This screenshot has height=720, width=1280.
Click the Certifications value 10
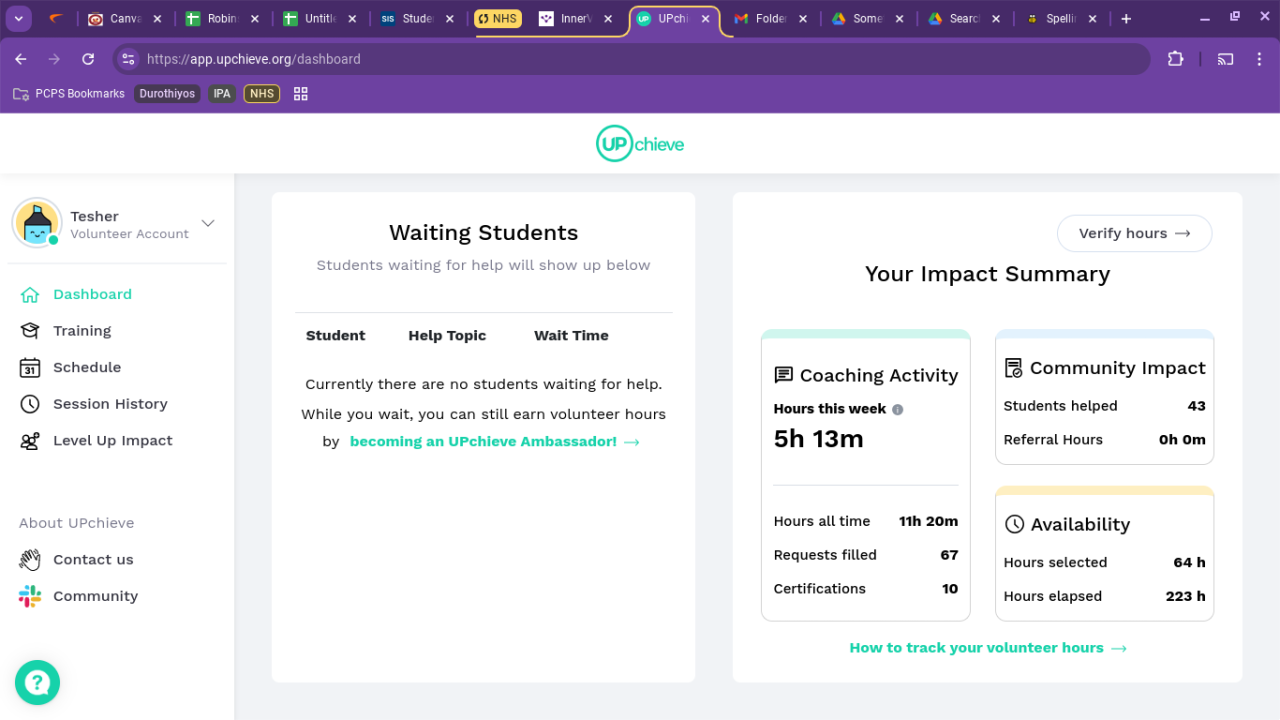pyautogui.click(x=950, y=589)
